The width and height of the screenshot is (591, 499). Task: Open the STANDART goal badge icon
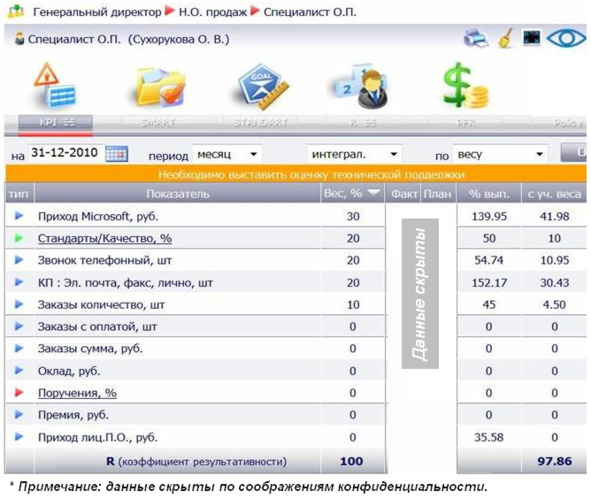point(263,87)
